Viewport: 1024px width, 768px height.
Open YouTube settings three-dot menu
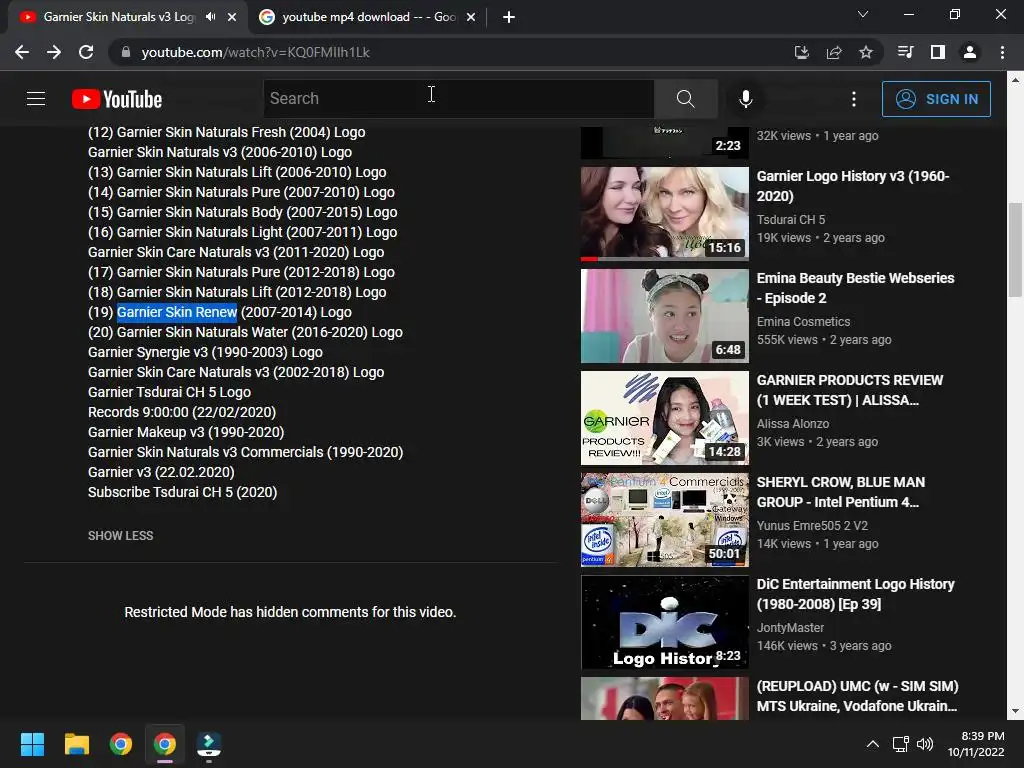854,99
